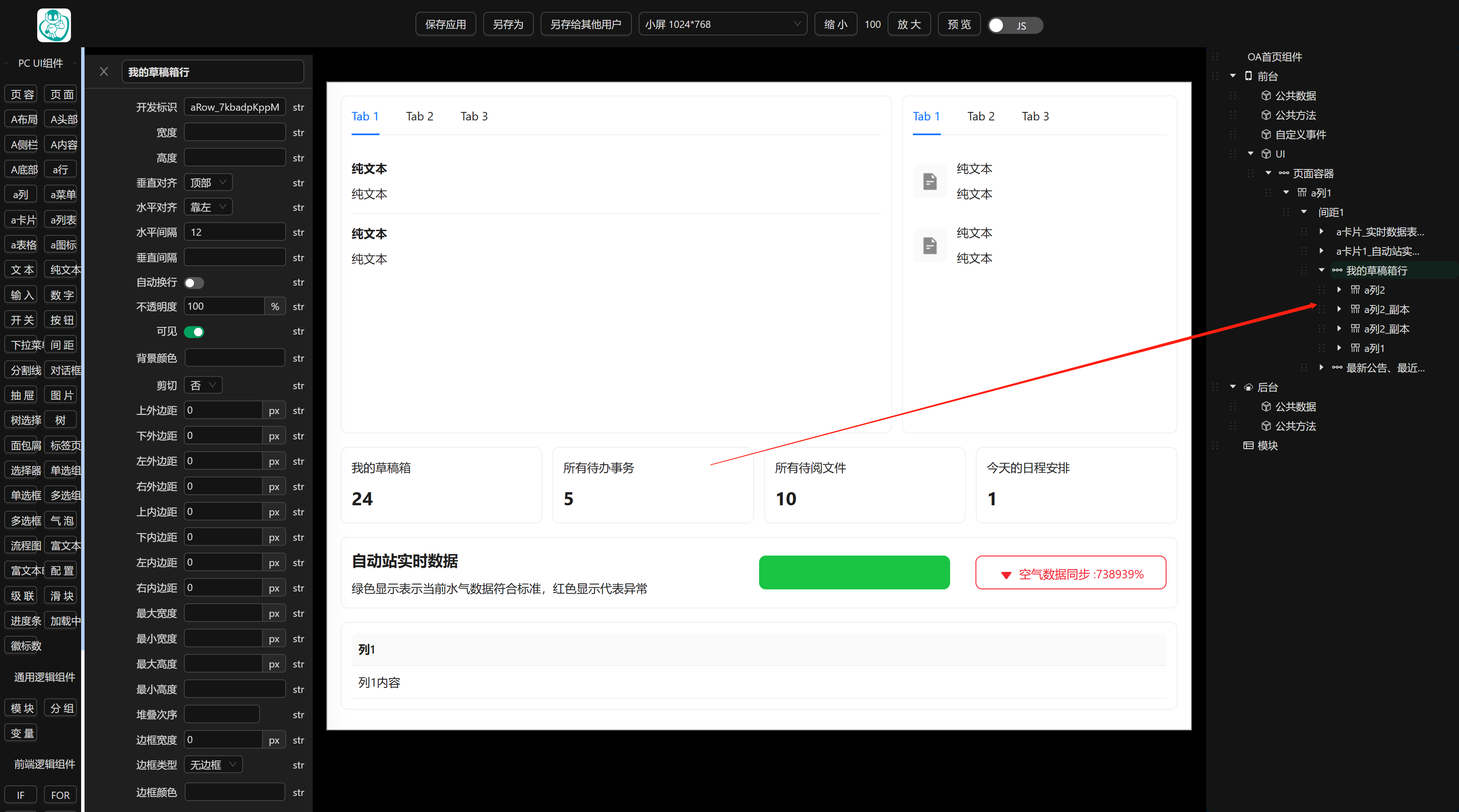Turn off the 可见 switch
Viewport: 1459px width, 812px height.
(194, 332)
